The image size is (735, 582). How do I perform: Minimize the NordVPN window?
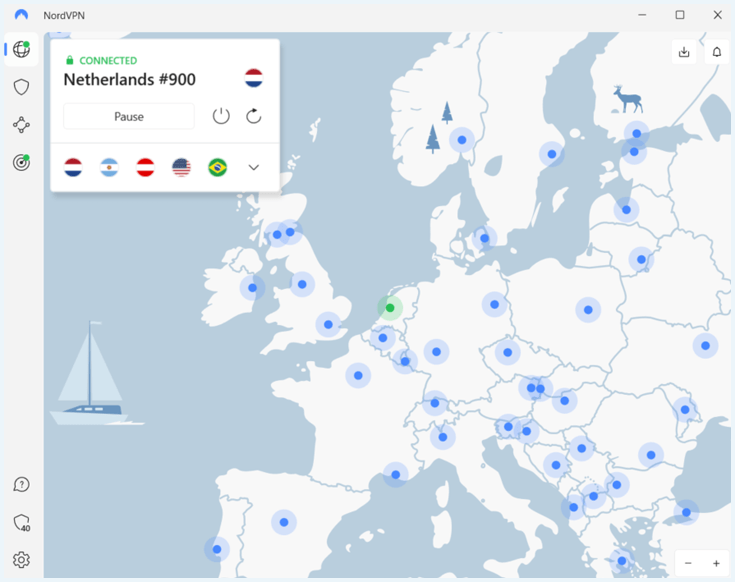(642, 15)
